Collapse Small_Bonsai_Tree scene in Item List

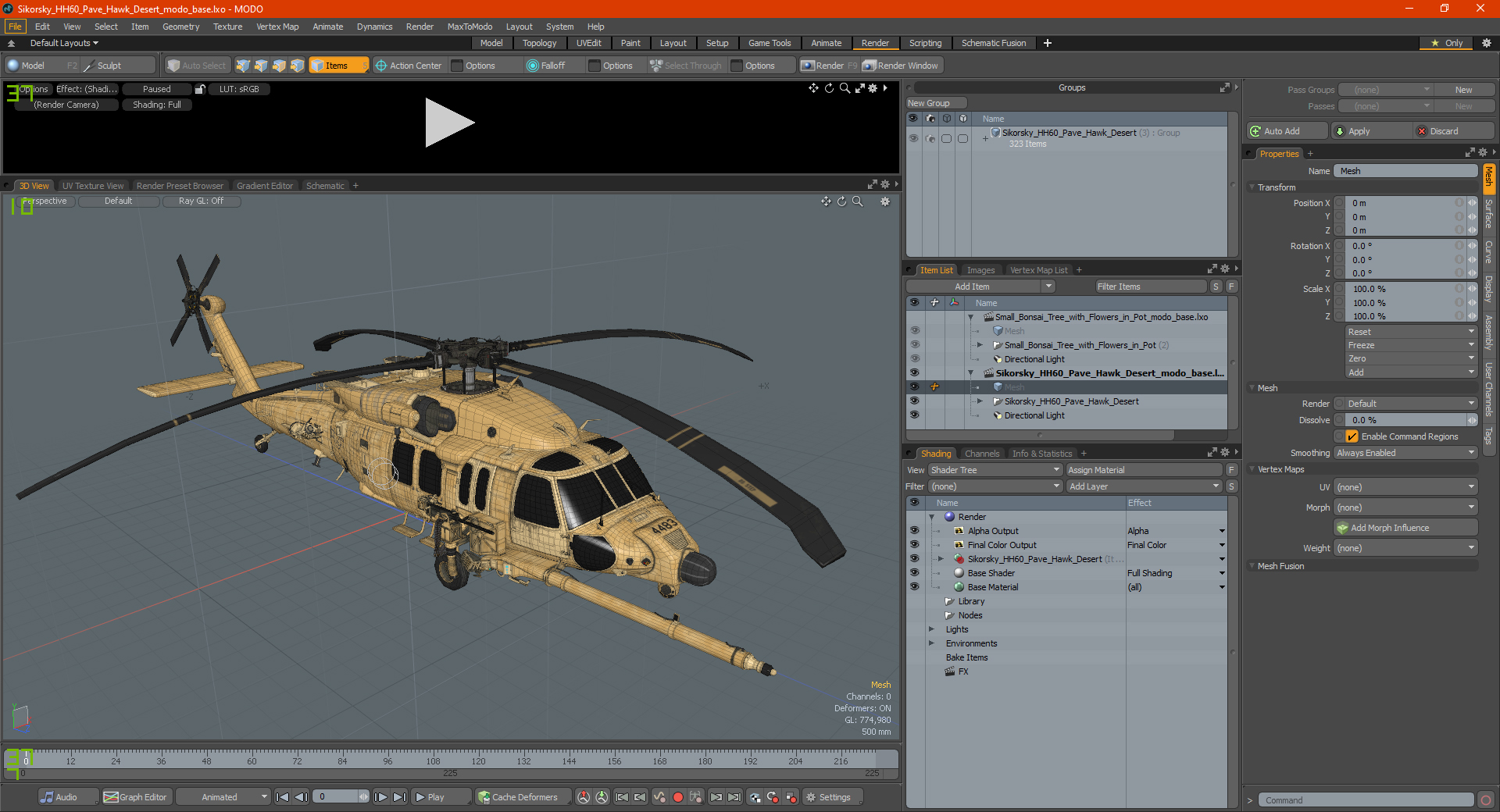point(970,317)
